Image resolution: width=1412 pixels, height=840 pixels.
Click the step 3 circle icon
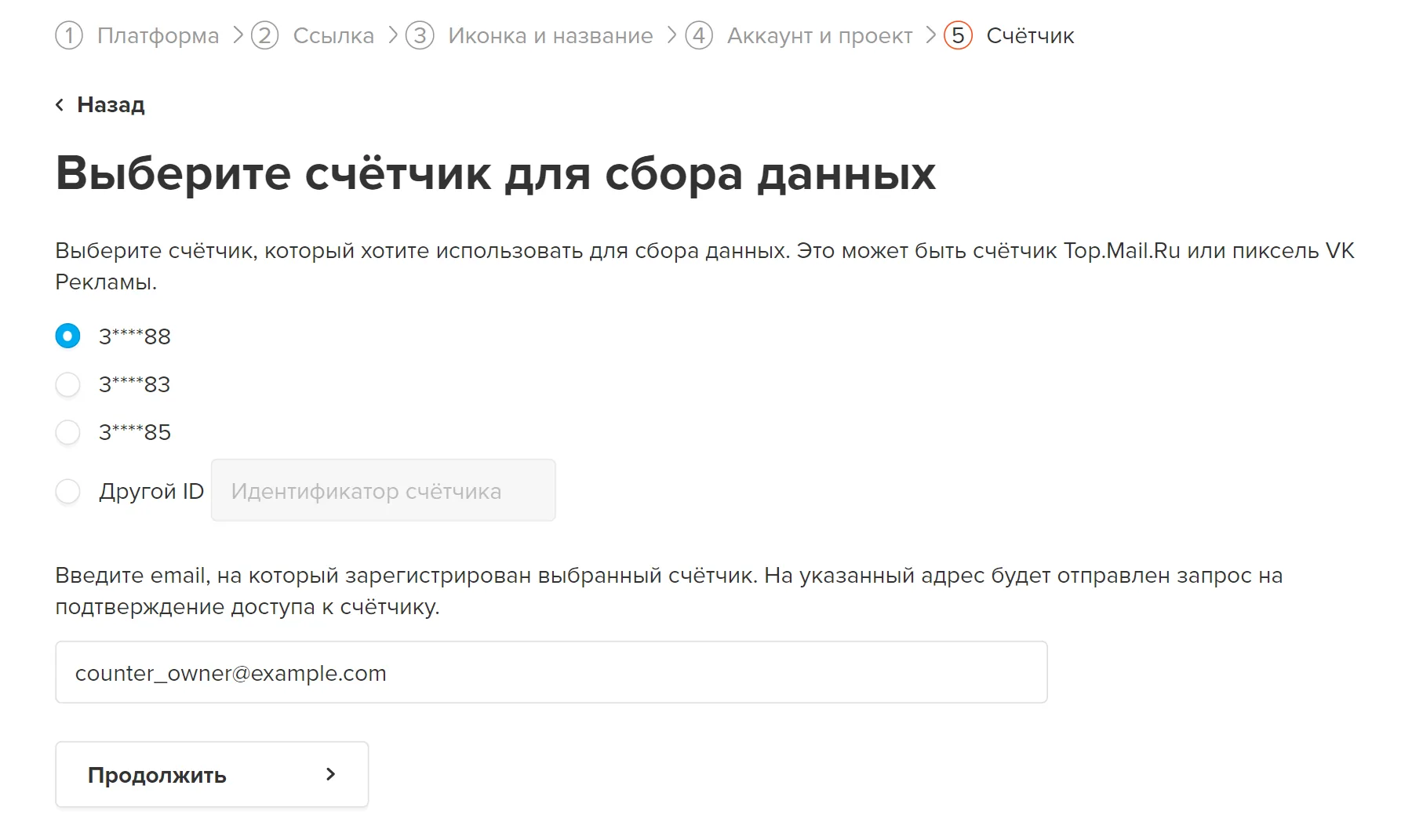[420, 35]
